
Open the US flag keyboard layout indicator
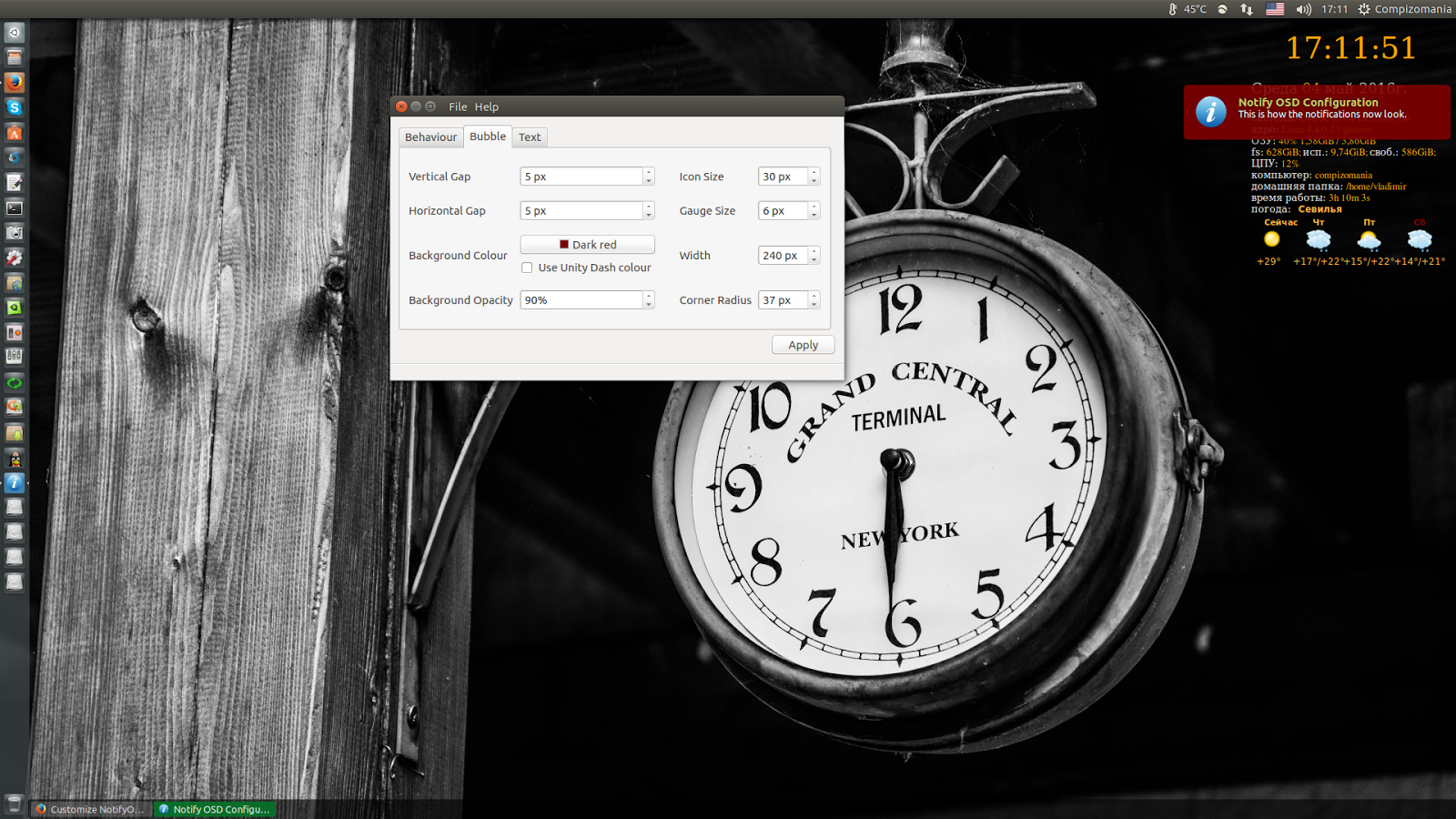pyautogui.click(x=1275, y=9)
